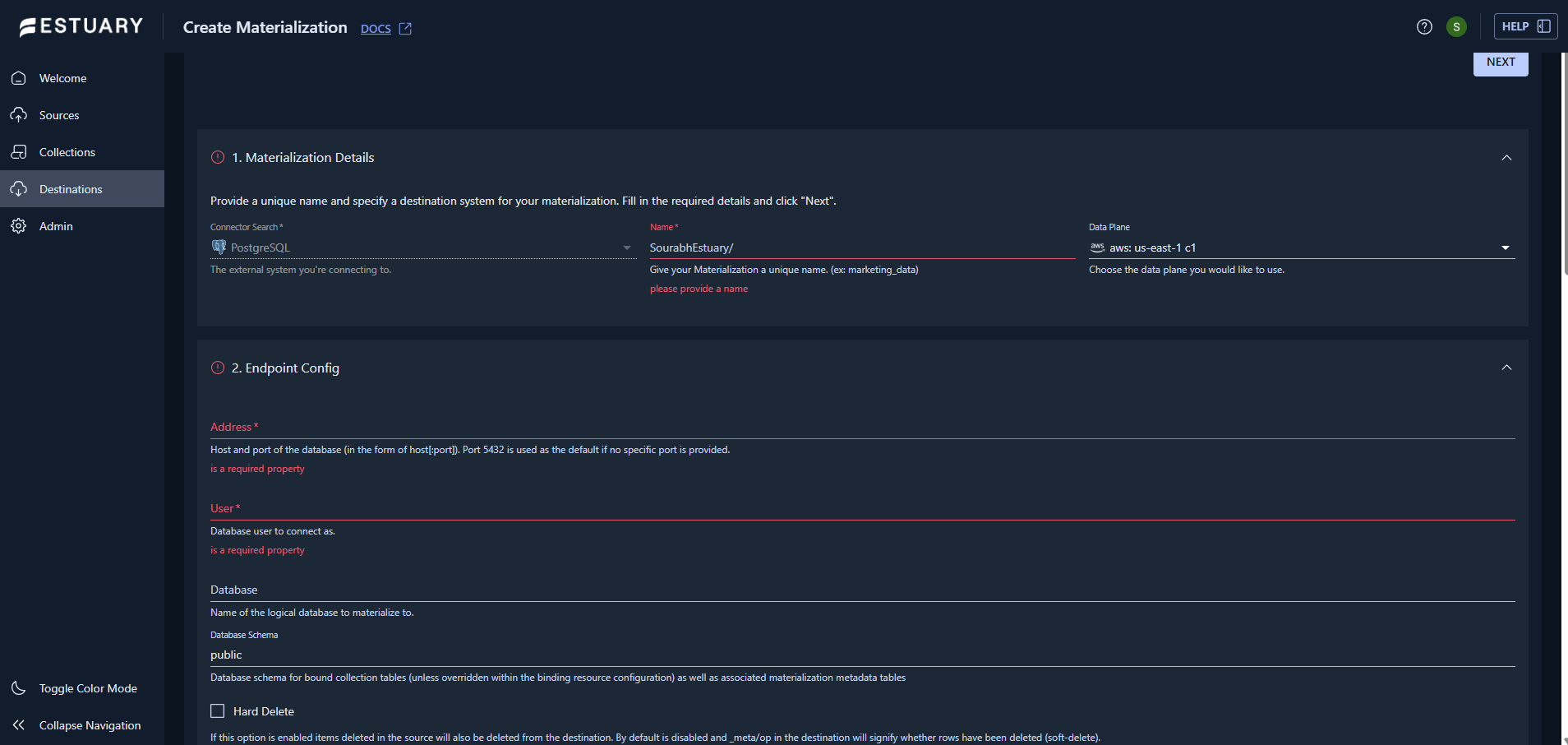Select Destinations in the sidebar
The image size is (1568, 745).
pos(71,189)
